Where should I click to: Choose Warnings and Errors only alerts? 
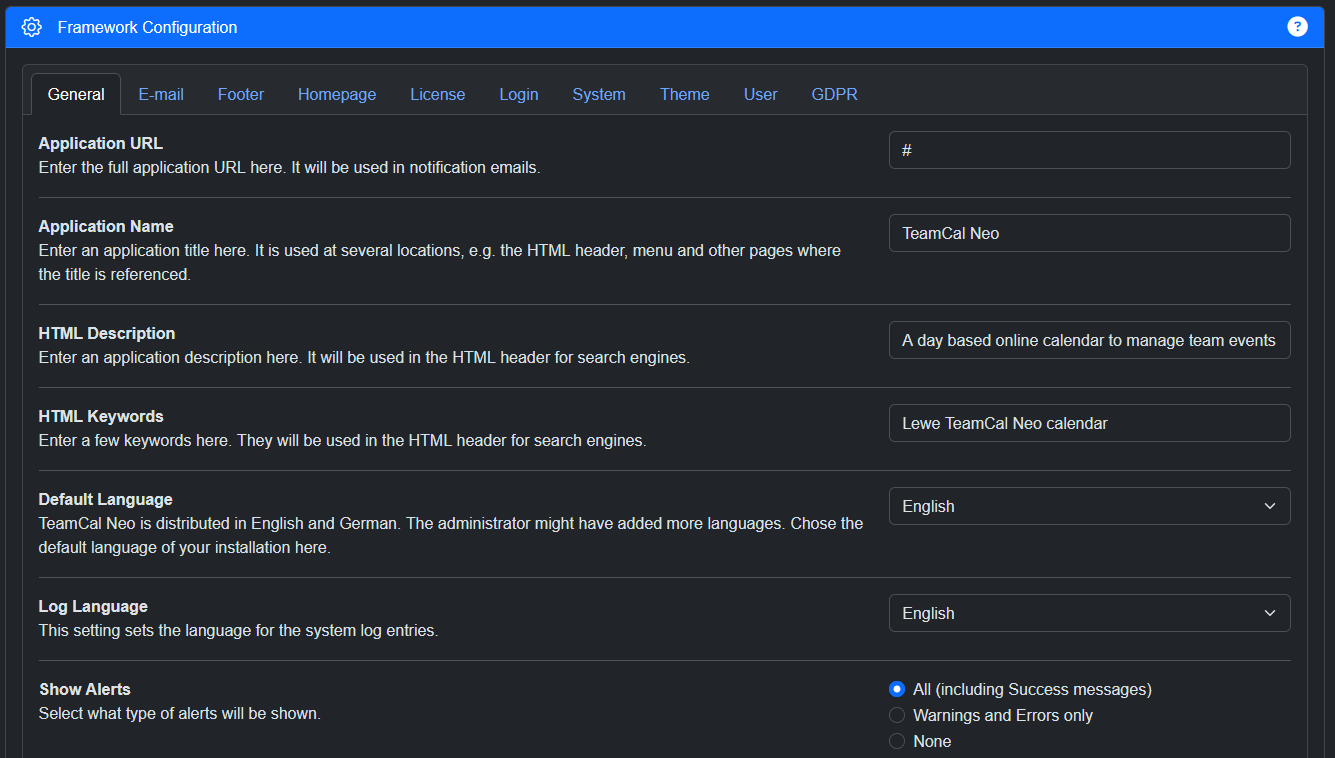(x=896, y=715)
